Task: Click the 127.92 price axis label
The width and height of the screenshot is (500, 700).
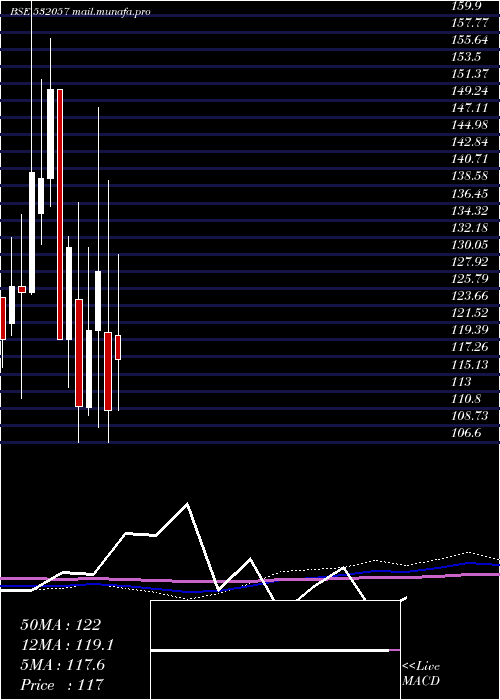Action: pos(471,262)
